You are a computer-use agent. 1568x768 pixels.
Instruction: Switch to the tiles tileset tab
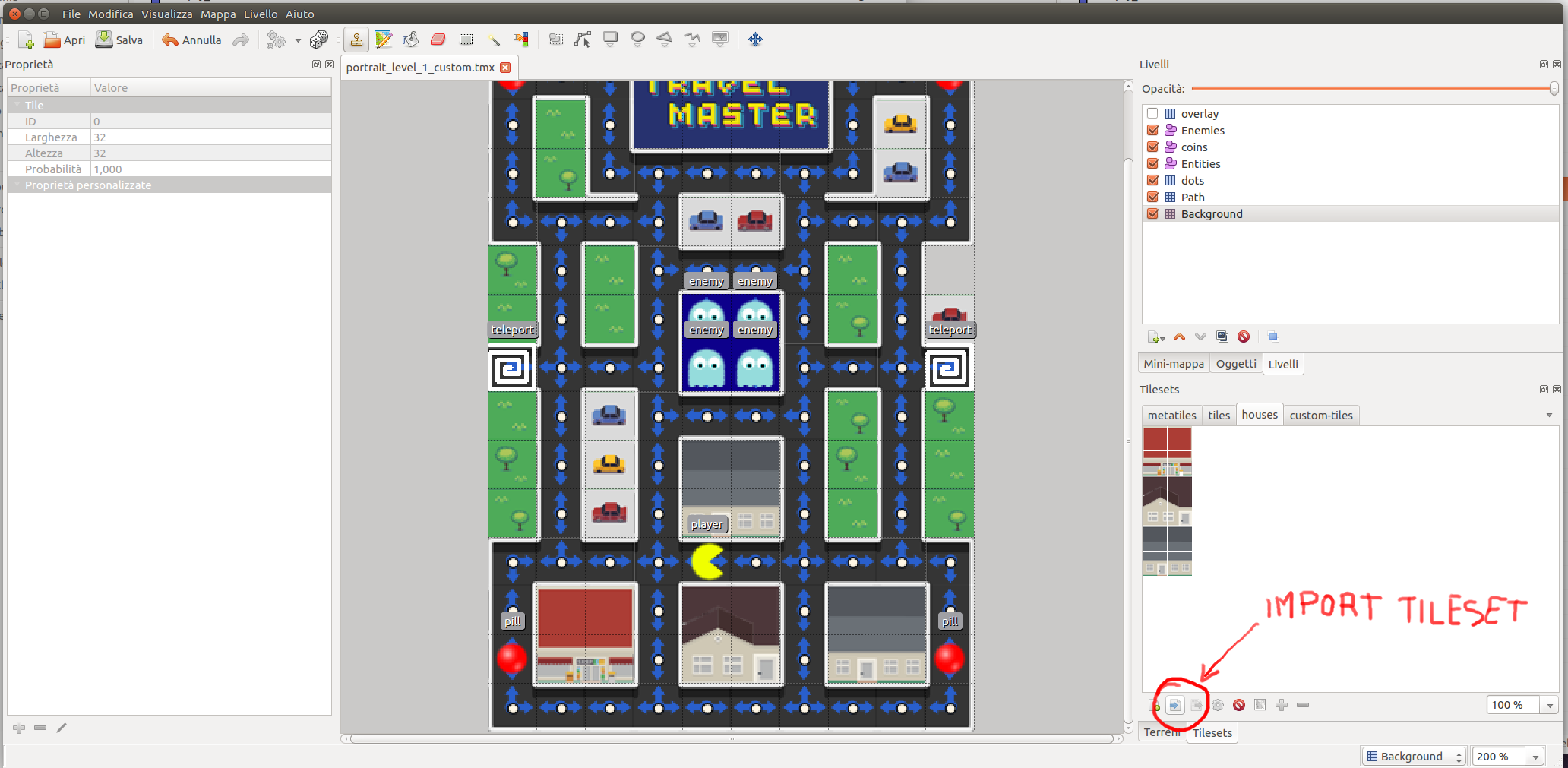tap(1219, 416)
